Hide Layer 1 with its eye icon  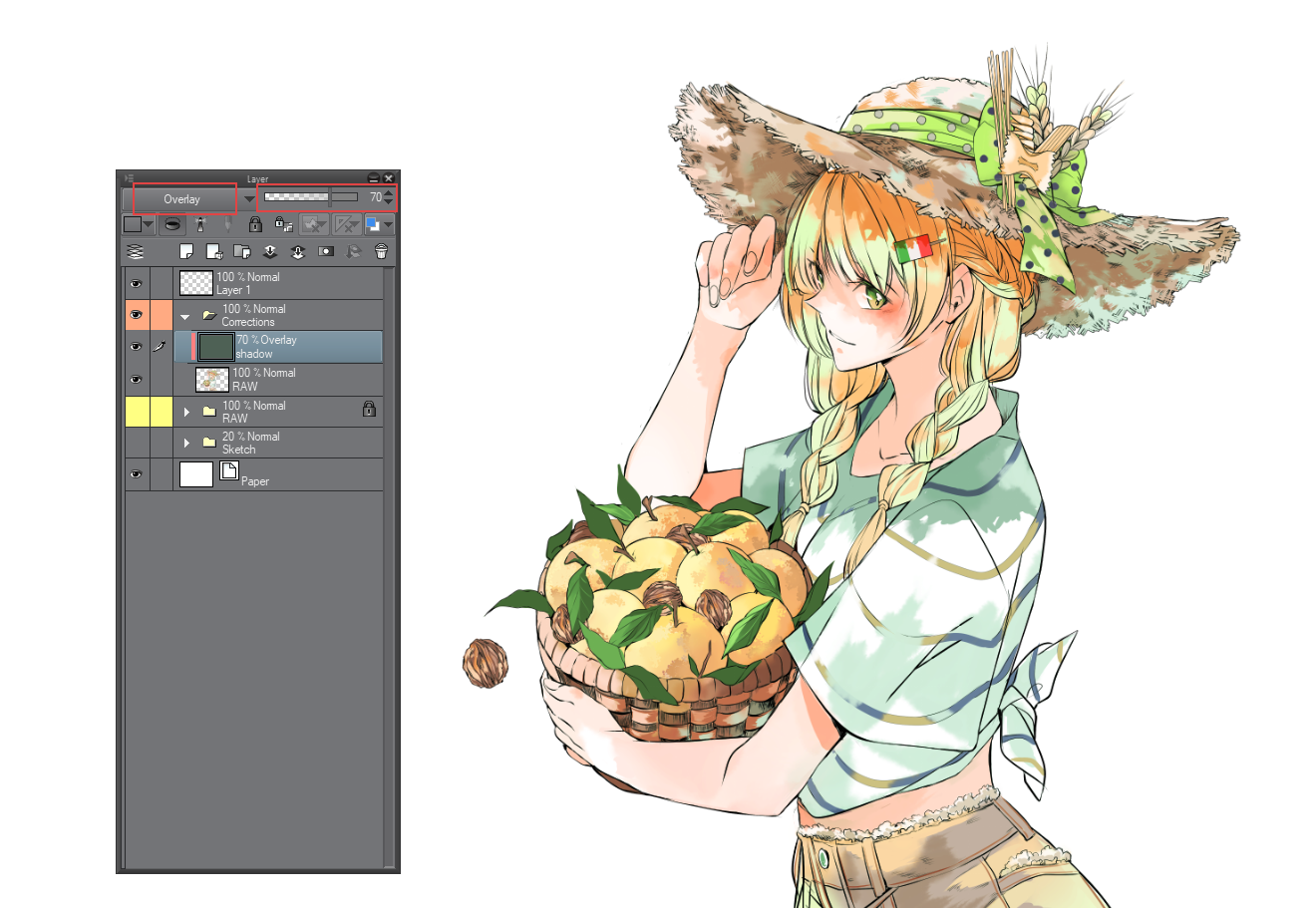(137, 283)
